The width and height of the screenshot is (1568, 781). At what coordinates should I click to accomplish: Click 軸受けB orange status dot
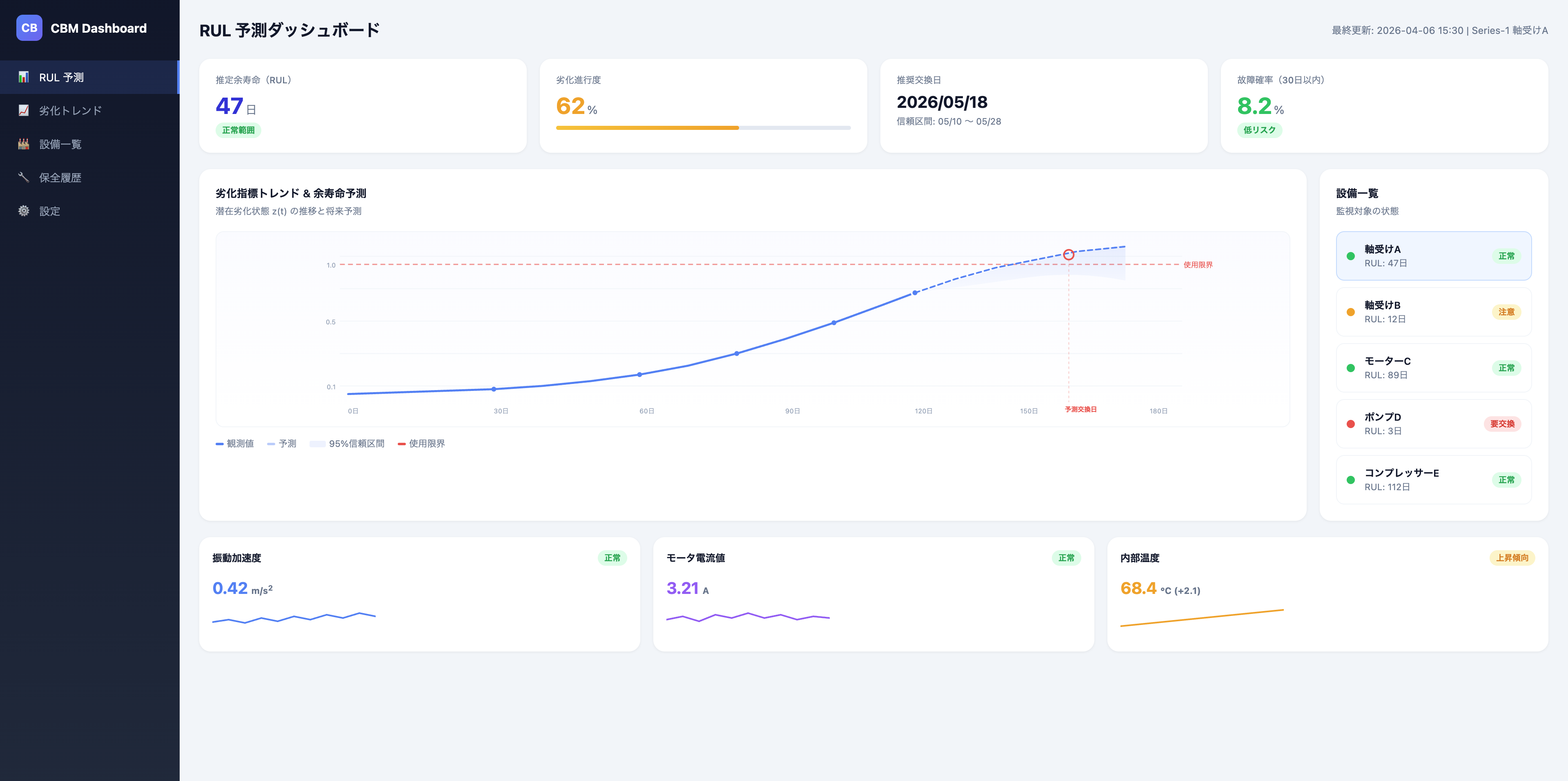[1351, 312]
